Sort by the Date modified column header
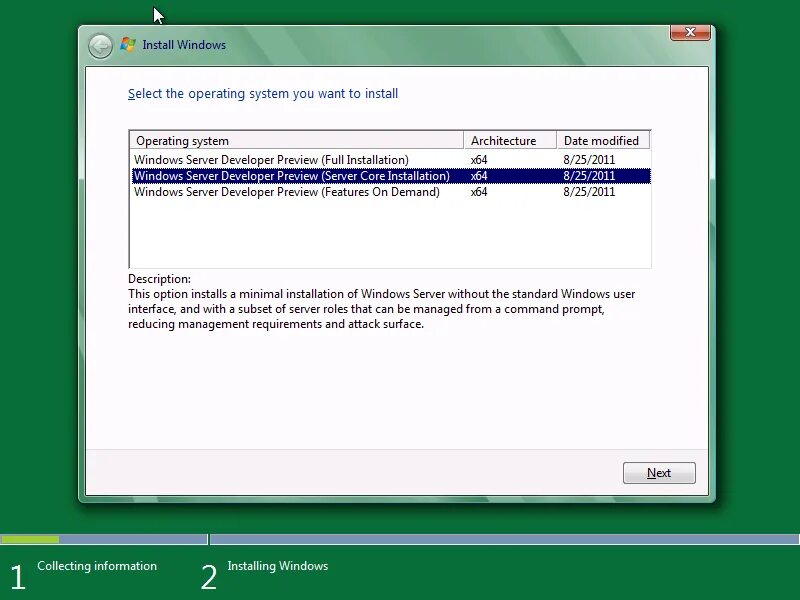 (603, 141)
